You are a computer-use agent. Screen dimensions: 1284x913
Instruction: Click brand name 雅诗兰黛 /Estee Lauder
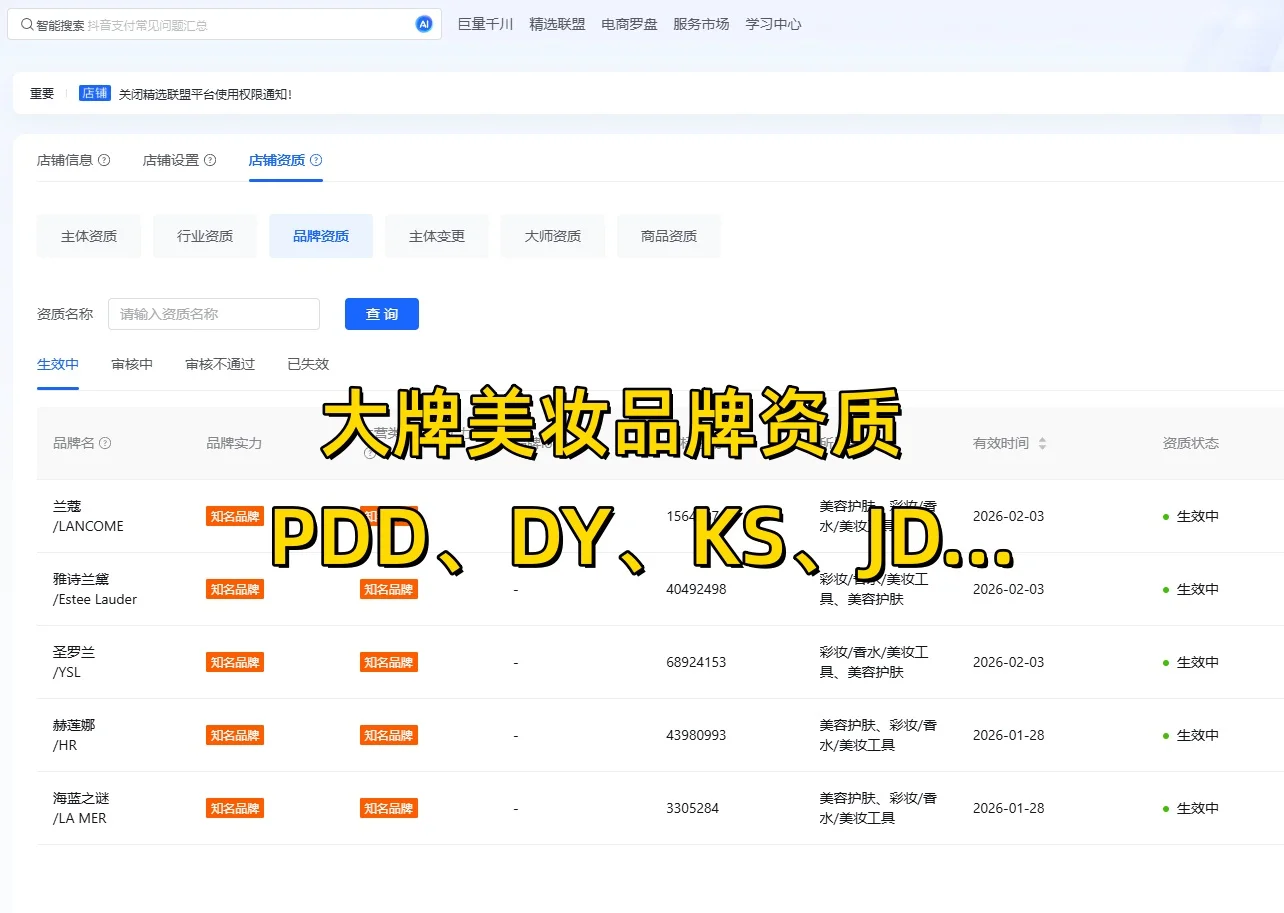(x=95, y=589)
